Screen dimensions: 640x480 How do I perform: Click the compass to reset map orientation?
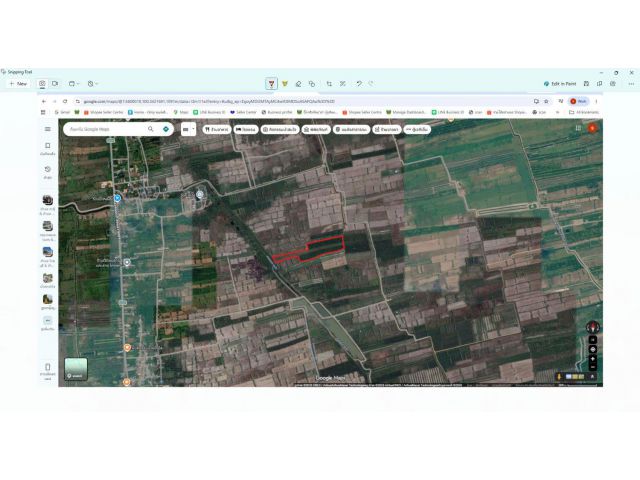(593, 327)
